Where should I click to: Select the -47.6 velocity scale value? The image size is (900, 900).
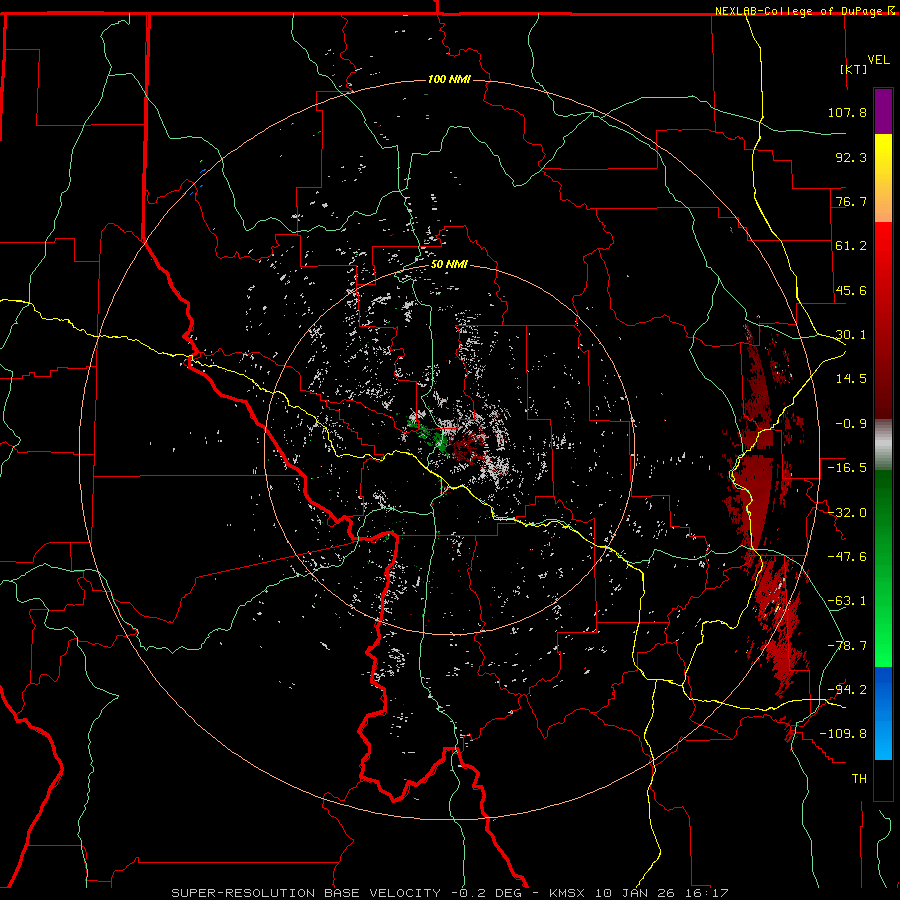click(847, 557)
